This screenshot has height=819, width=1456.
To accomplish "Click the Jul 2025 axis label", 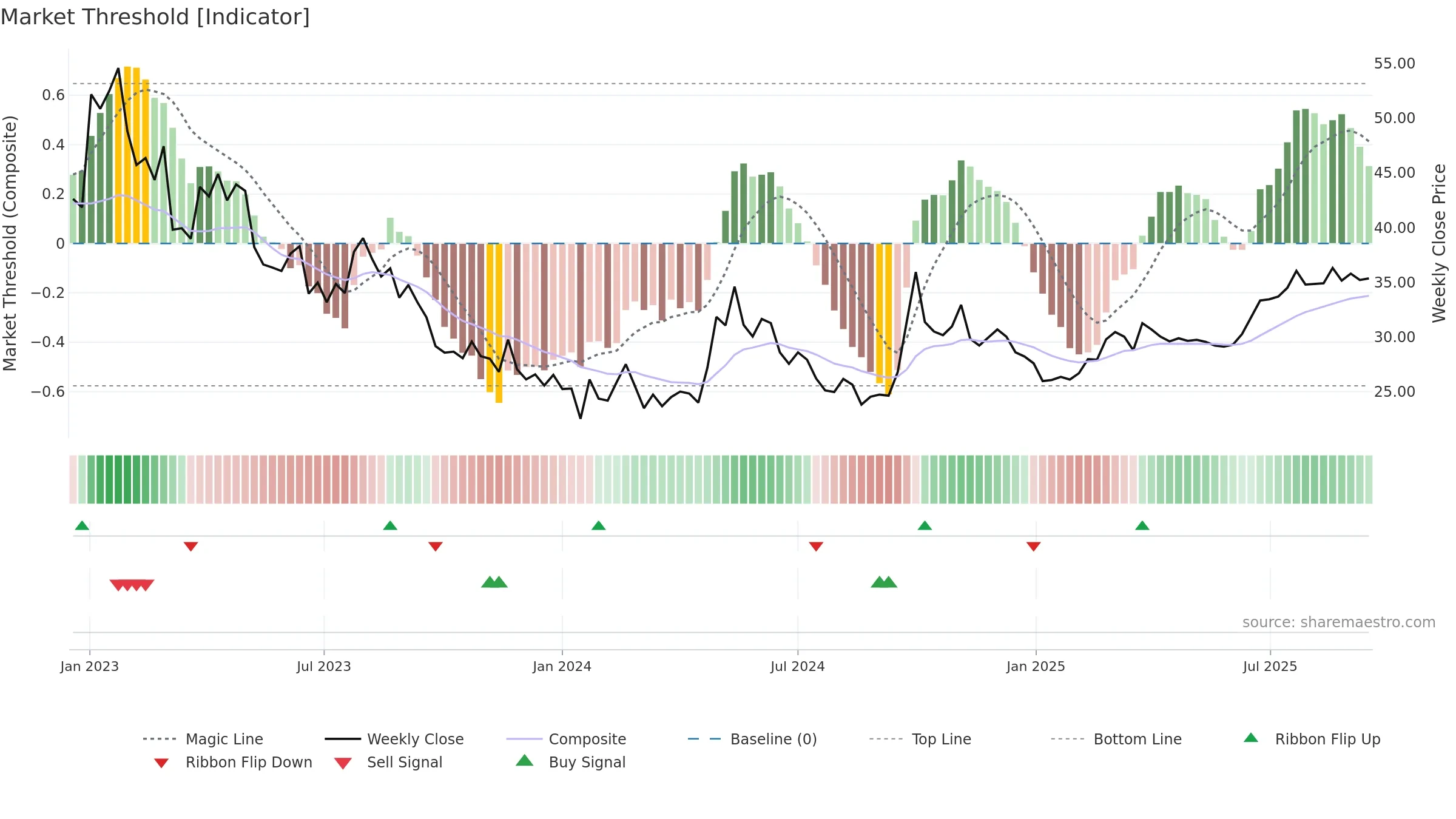I will point(1270,666).
